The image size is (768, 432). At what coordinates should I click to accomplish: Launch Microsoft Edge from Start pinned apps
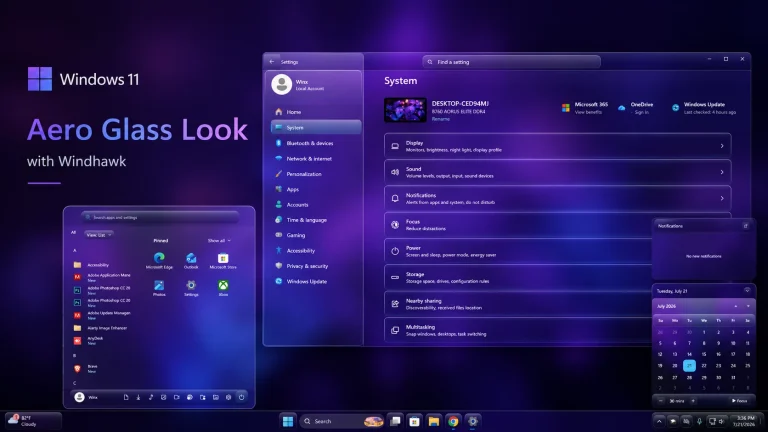[x=159, y=261]
